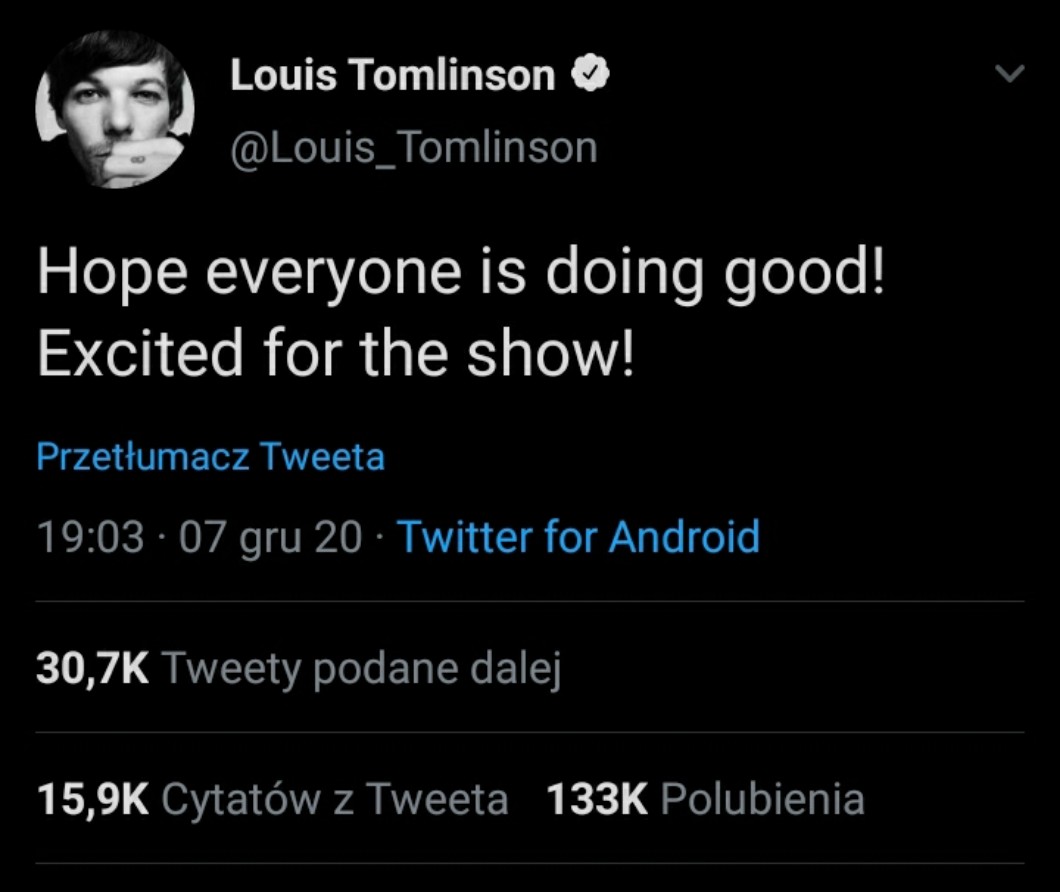Click the word "Android" in the source label
1060x892 pixels.
click(684, 538)
